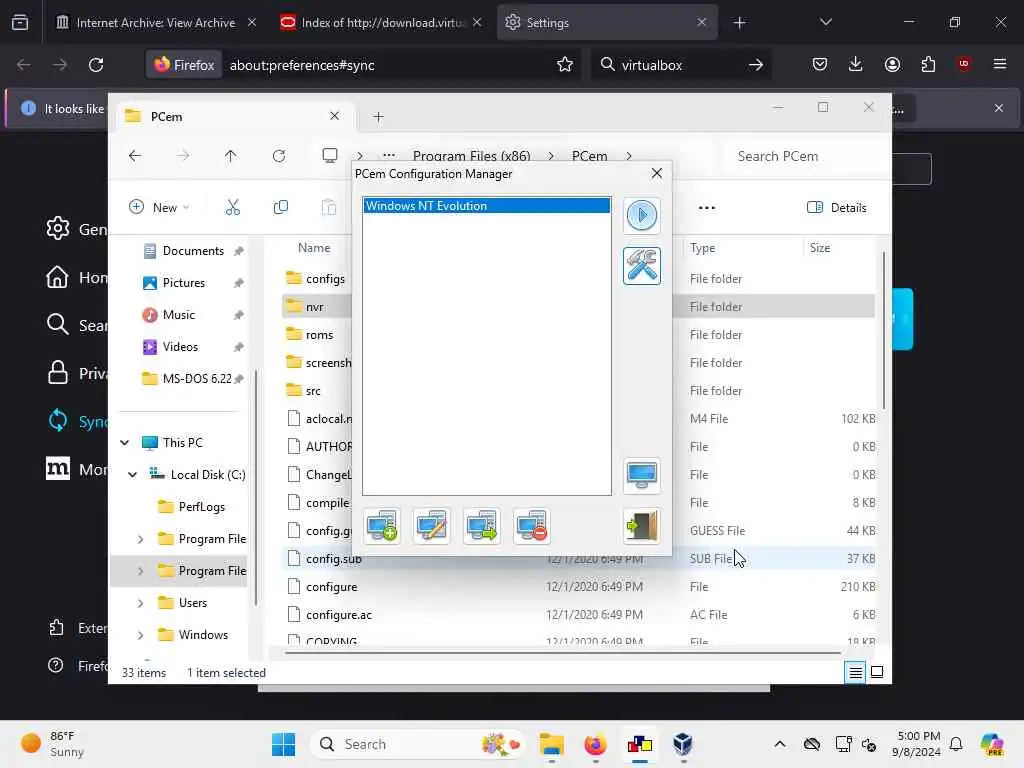Add new configuration with plus monitor icon
The height and width of the screenshot is (768, 1024).
tap(382, 526)
